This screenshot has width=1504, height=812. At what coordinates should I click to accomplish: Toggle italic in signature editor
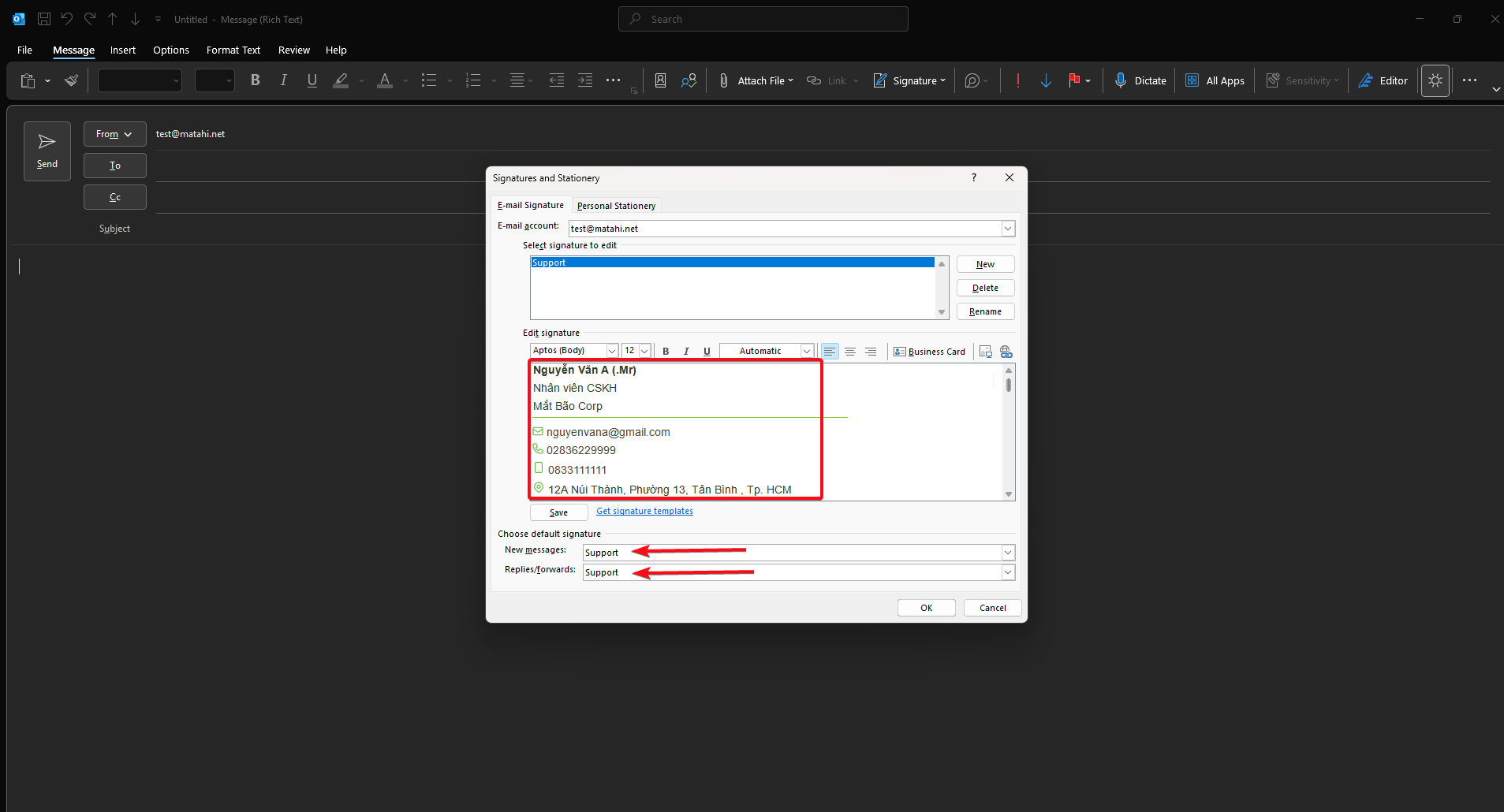pos(686,352)
